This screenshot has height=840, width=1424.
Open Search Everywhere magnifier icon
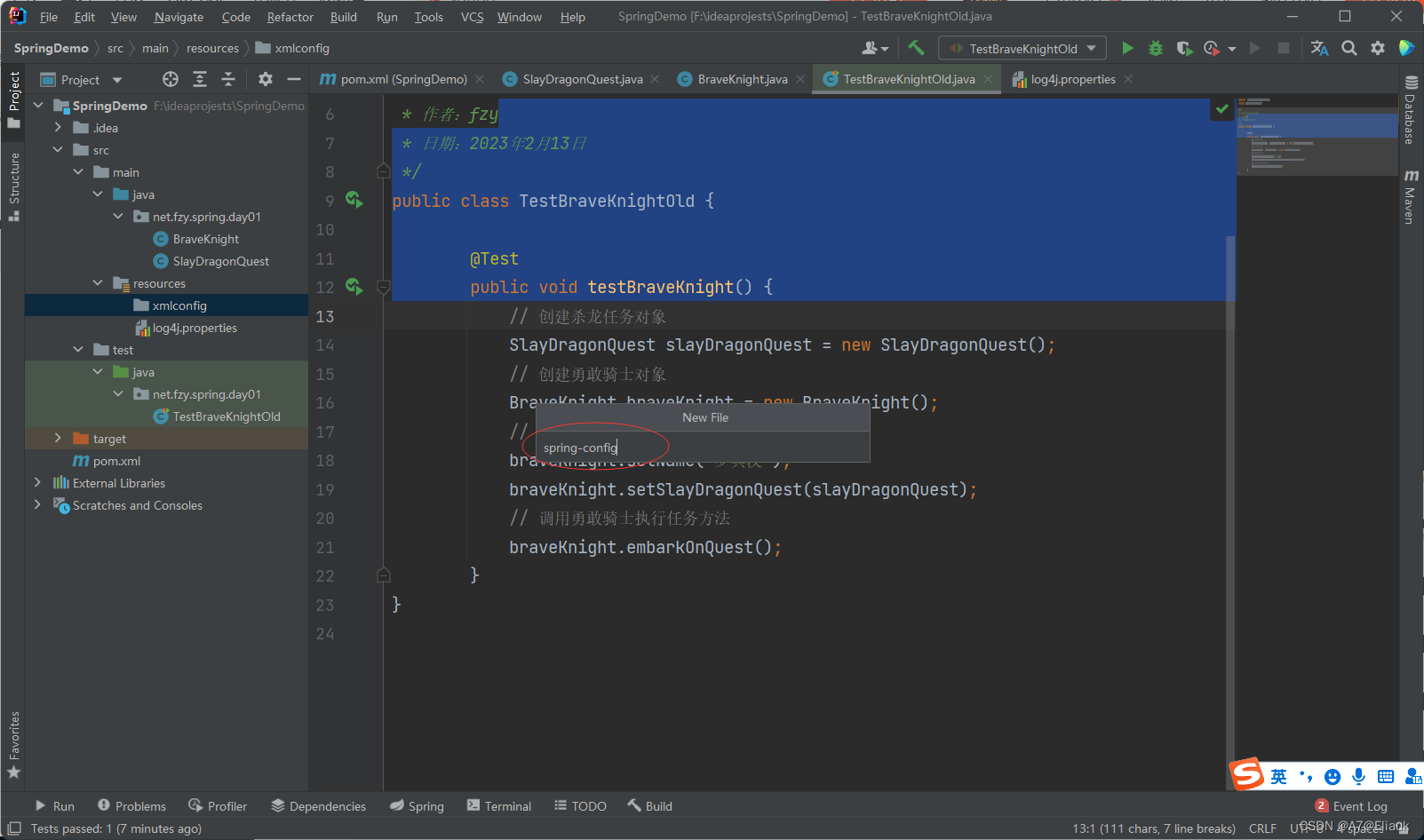[1348, 48]
